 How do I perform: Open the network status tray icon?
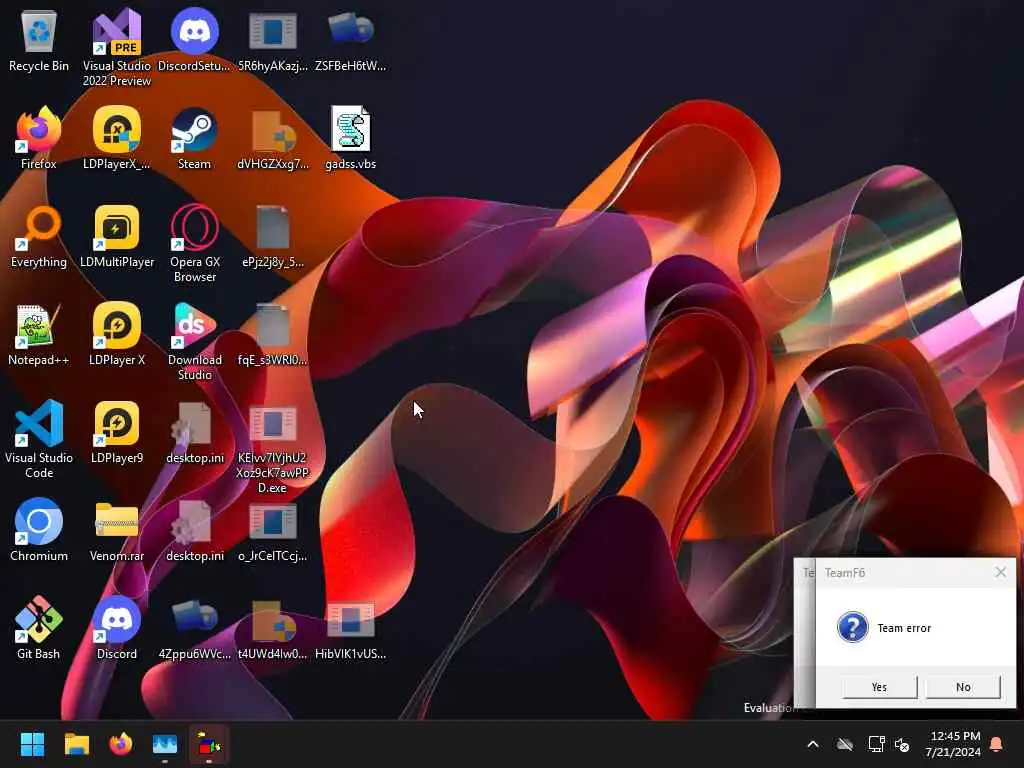pyautogui.click(x=876, y=744)
